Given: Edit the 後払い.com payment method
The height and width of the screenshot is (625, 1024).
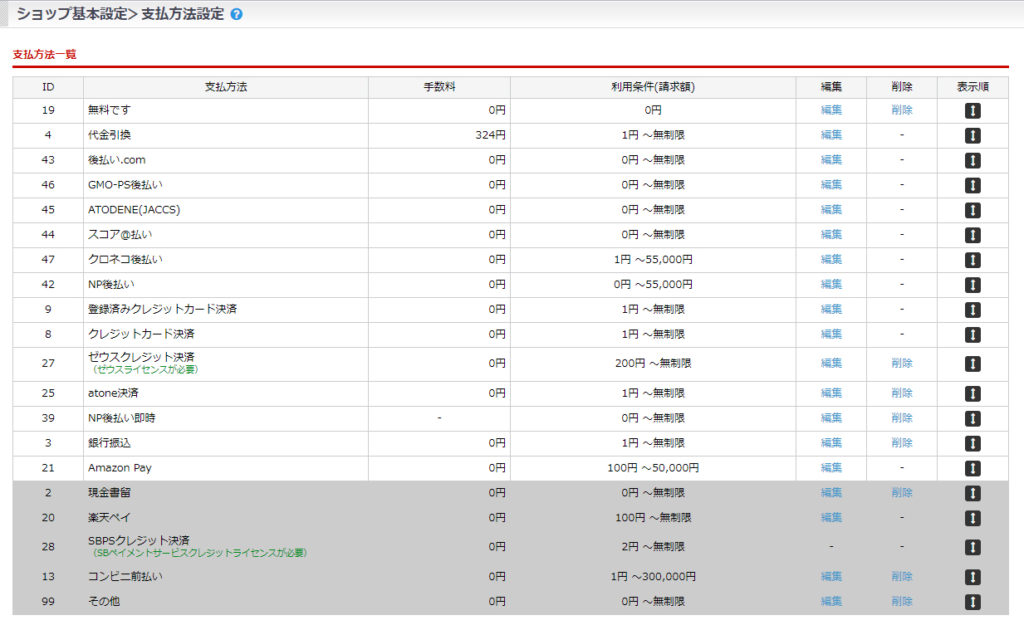Looking at the screenshot, I should click(x=831, y=160).
